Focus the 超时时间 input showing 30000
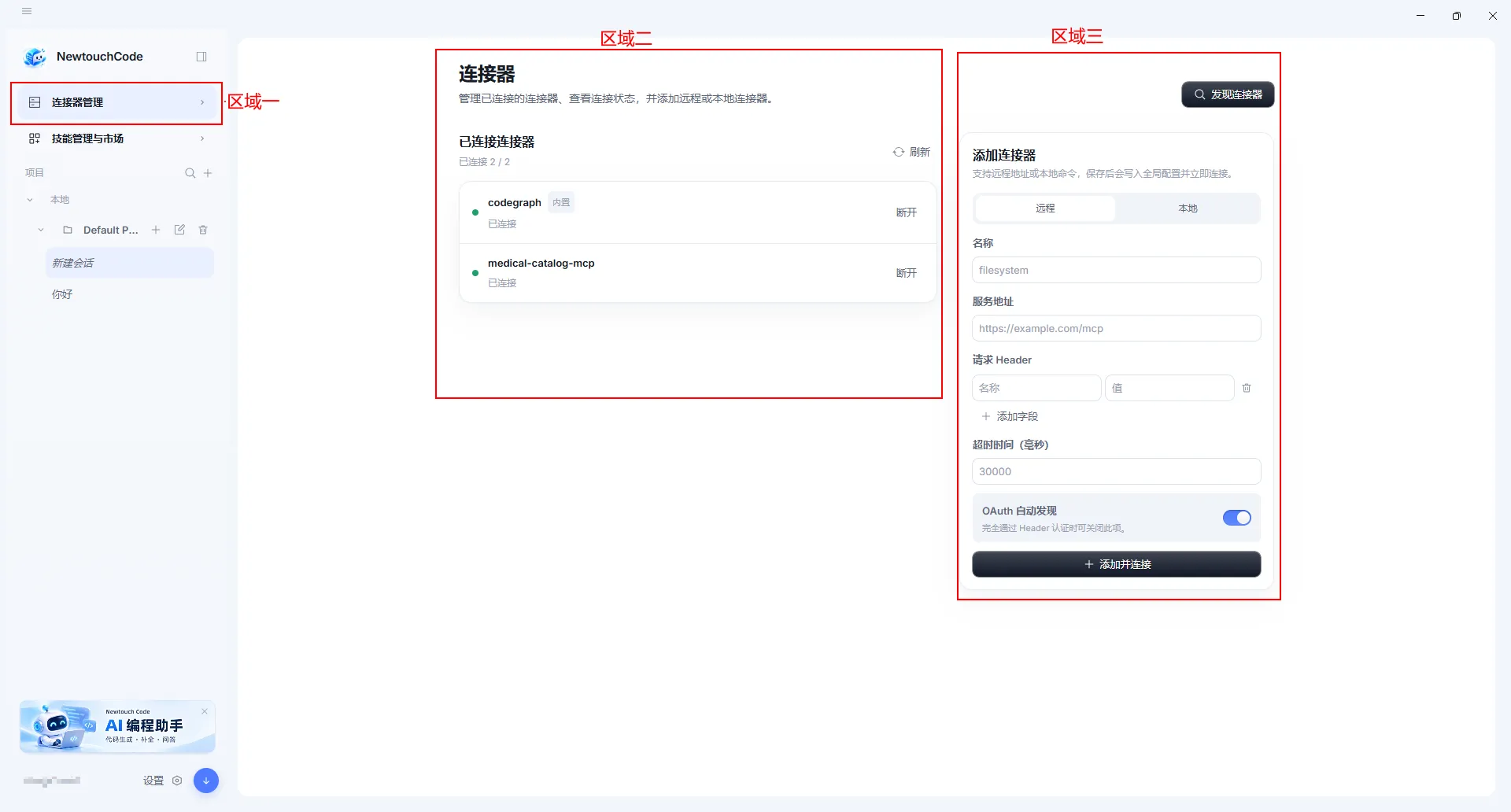The height and width of the screenshot is (812, 1511). (1116, 471)
